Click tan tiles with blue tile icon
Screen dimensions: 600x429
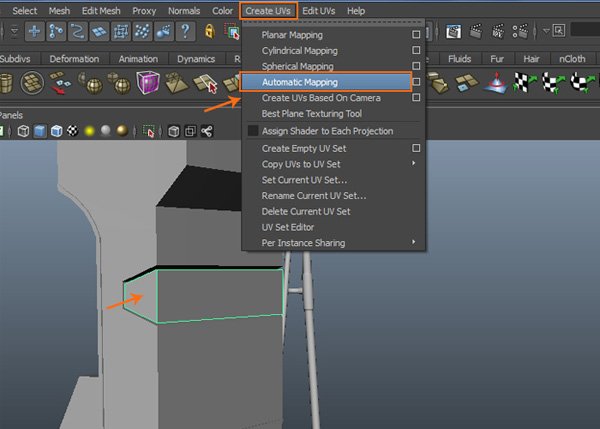point(466,83)
